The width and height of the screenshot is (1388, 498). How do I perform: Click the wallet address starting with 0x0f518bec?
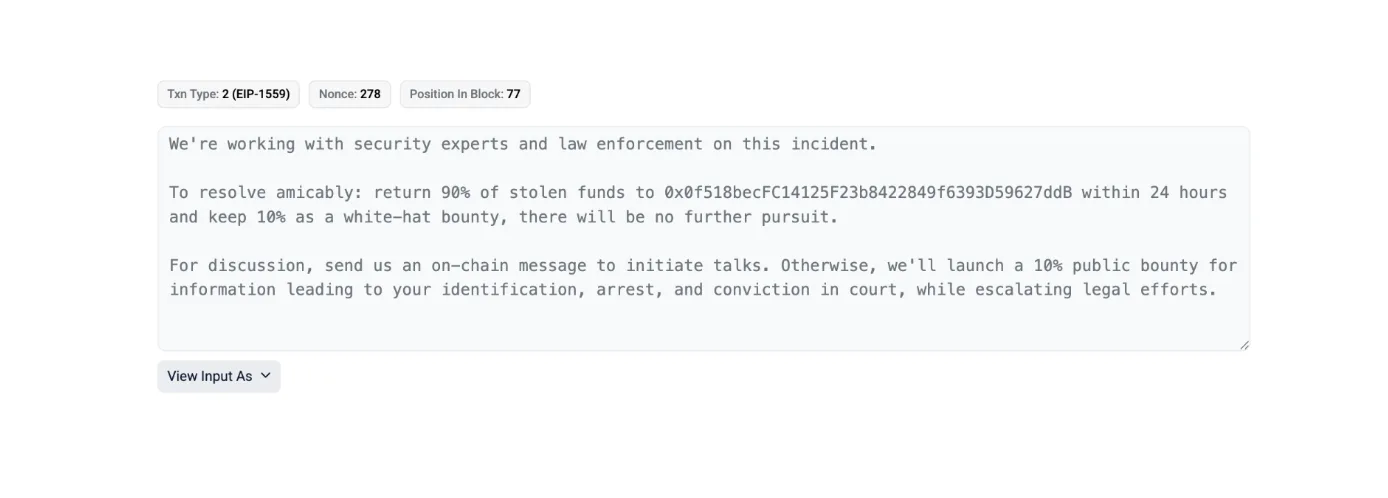[868, 192]
